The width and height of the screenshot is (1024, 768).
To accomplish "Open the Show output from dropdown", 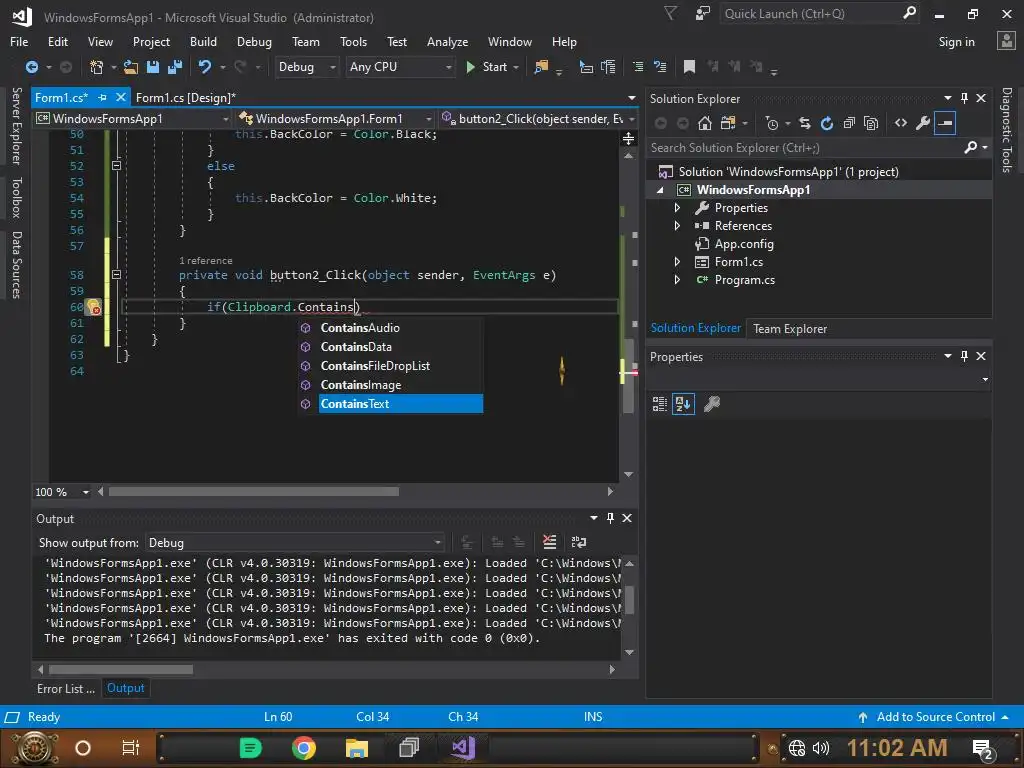I will pyautogui.click(x=295, y=543).
